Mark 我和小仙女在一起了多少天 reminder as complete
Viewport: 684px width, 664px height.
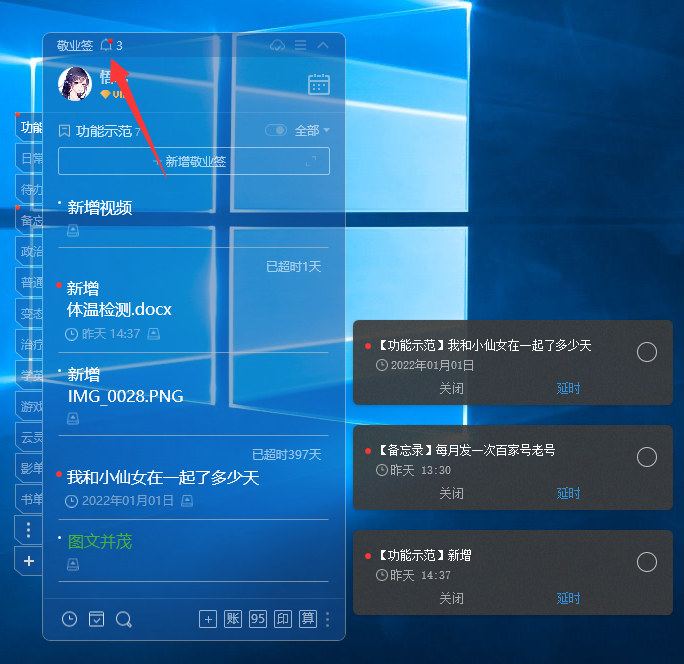click(x=647, y=352)
